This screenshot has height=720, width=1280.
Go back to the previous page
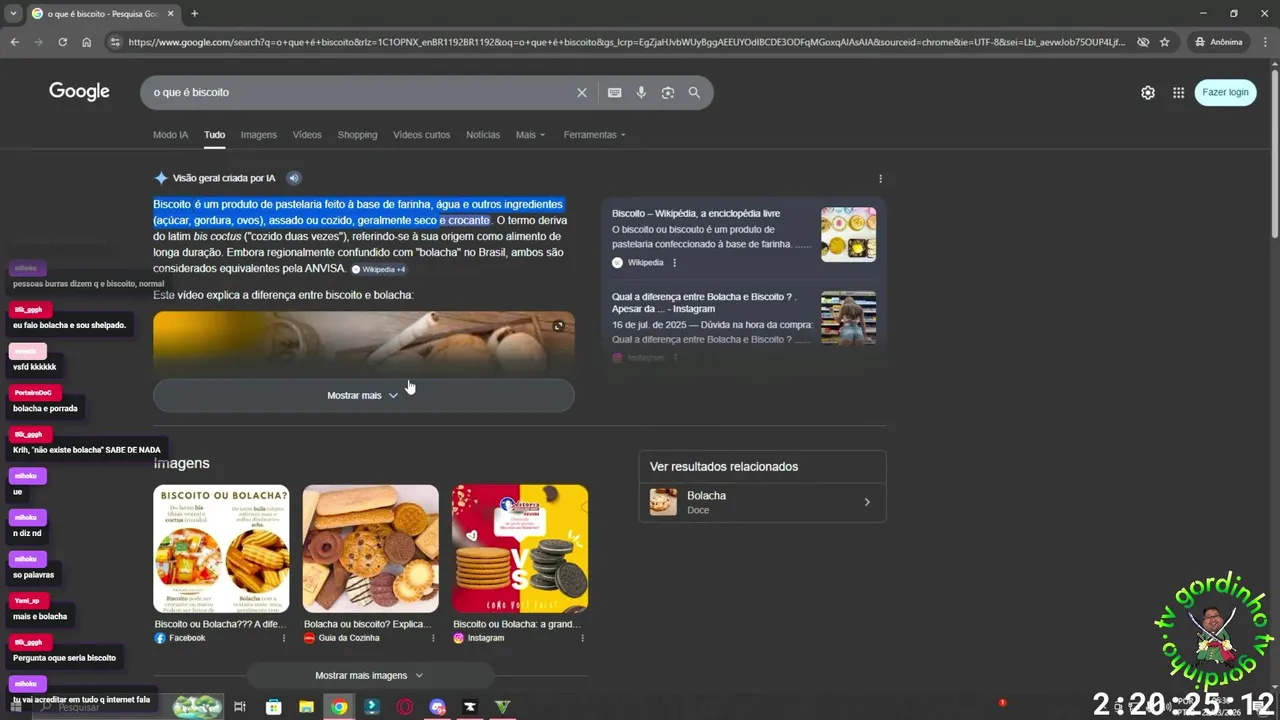14,42
